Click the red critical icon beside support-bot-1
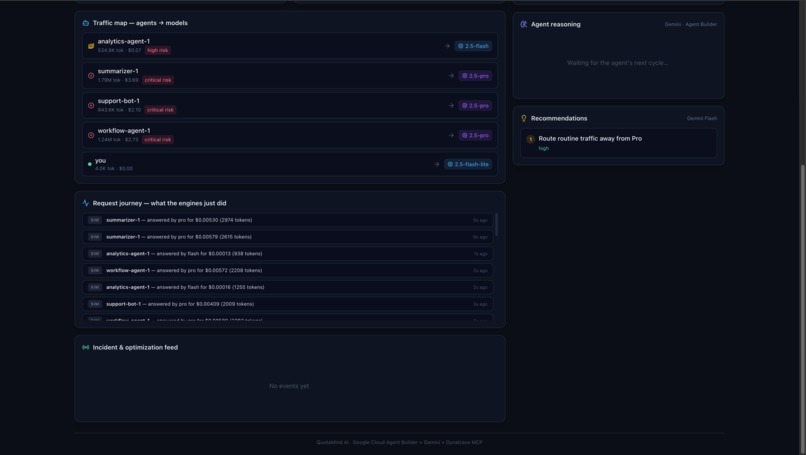This screenshot has height=455, width=806. click(91, 105)
